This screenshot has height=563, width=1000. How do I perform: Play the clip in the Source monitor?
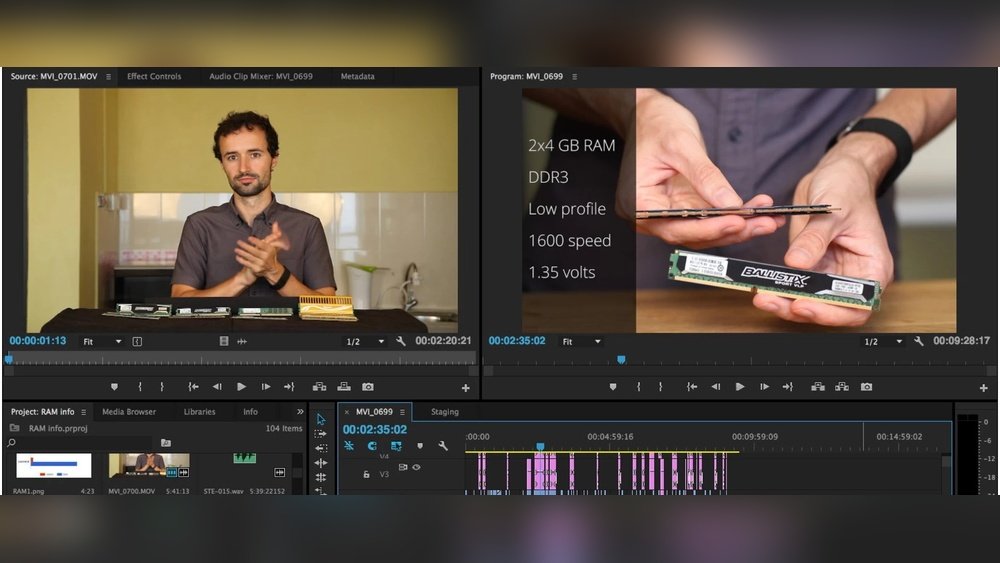(x=241, y=387)
